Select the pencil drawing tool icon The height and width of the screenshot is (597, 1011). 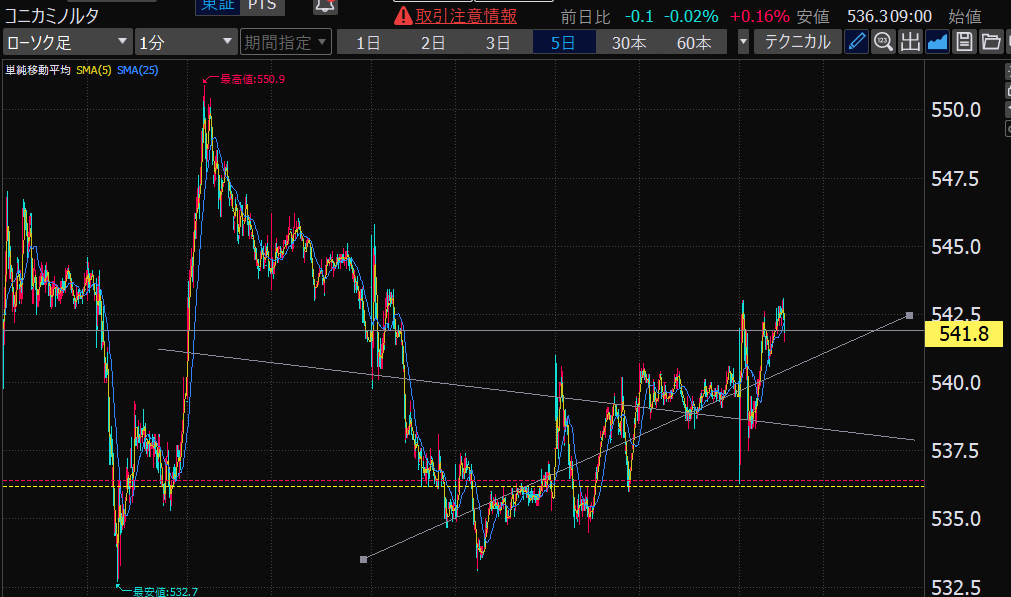pyautogui.click(x=857, y=41)
